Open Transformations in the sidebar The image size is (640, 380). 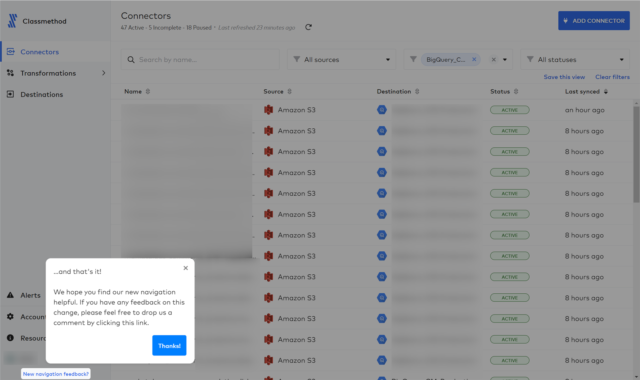tap(48, 73)
